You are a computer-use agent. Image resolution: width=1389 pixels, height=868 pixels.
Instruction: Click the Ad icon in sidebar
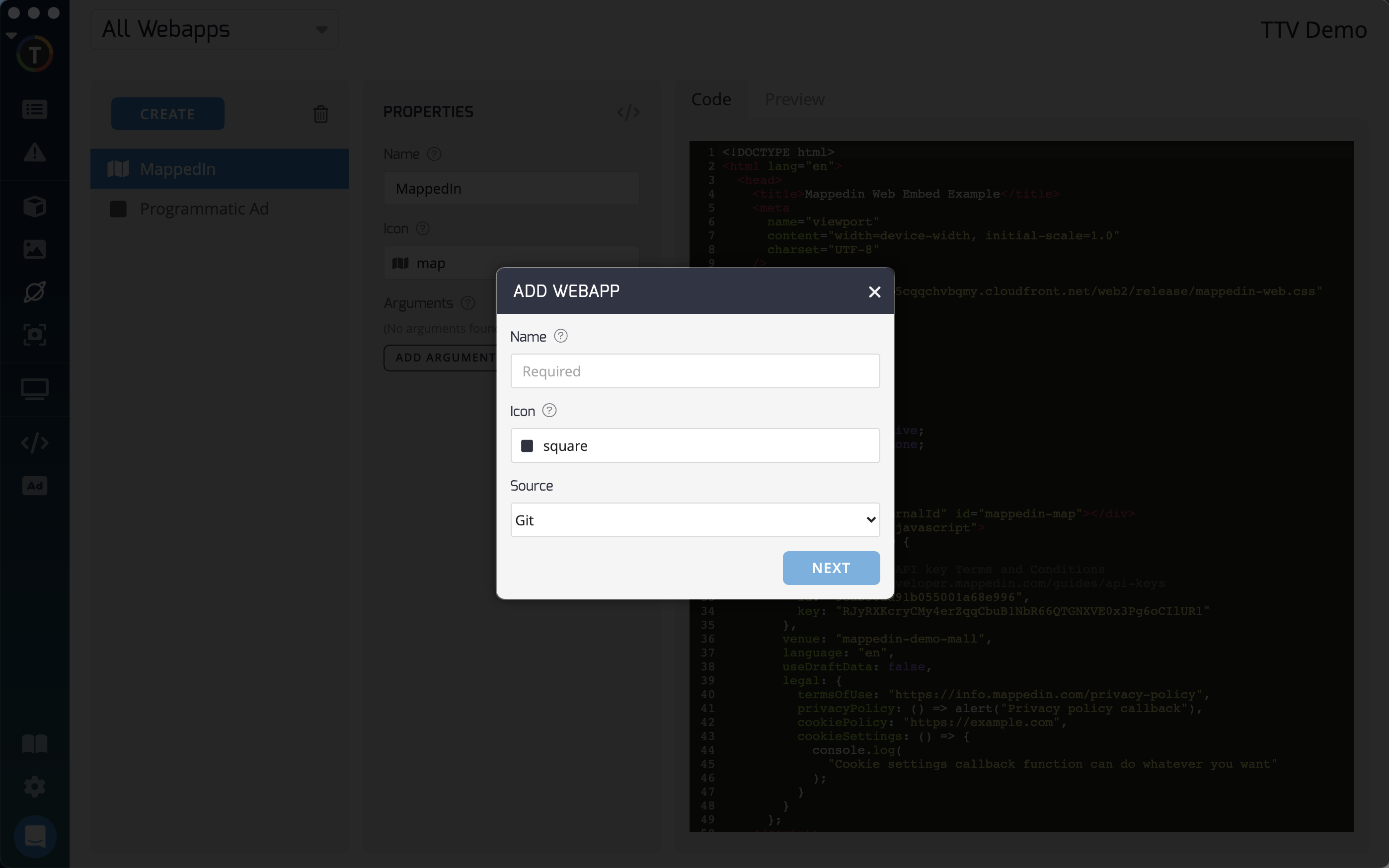click(x=34, y=486)
